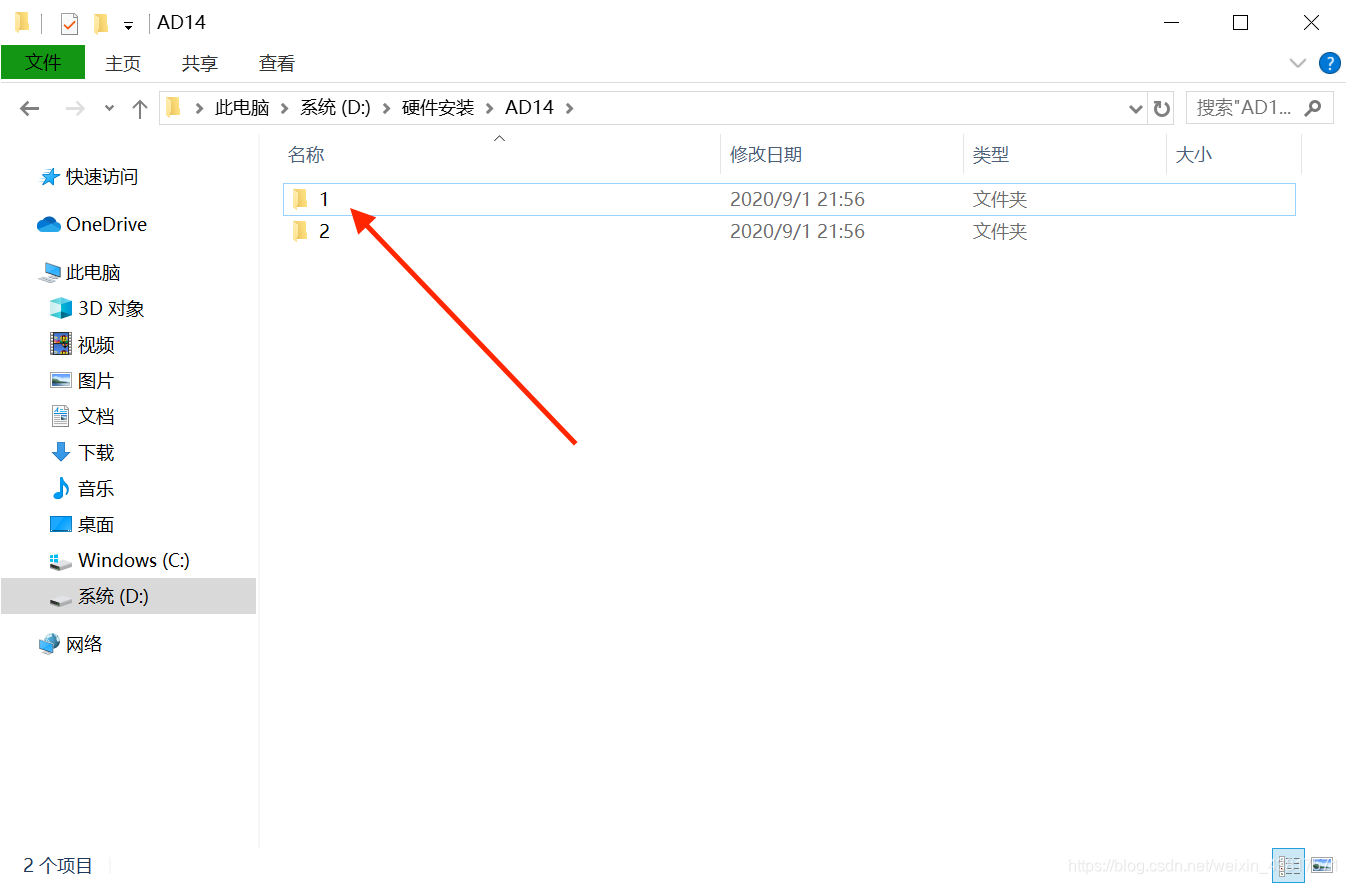
Task: Click the Back navigation arrow
Action: [28, 107]
